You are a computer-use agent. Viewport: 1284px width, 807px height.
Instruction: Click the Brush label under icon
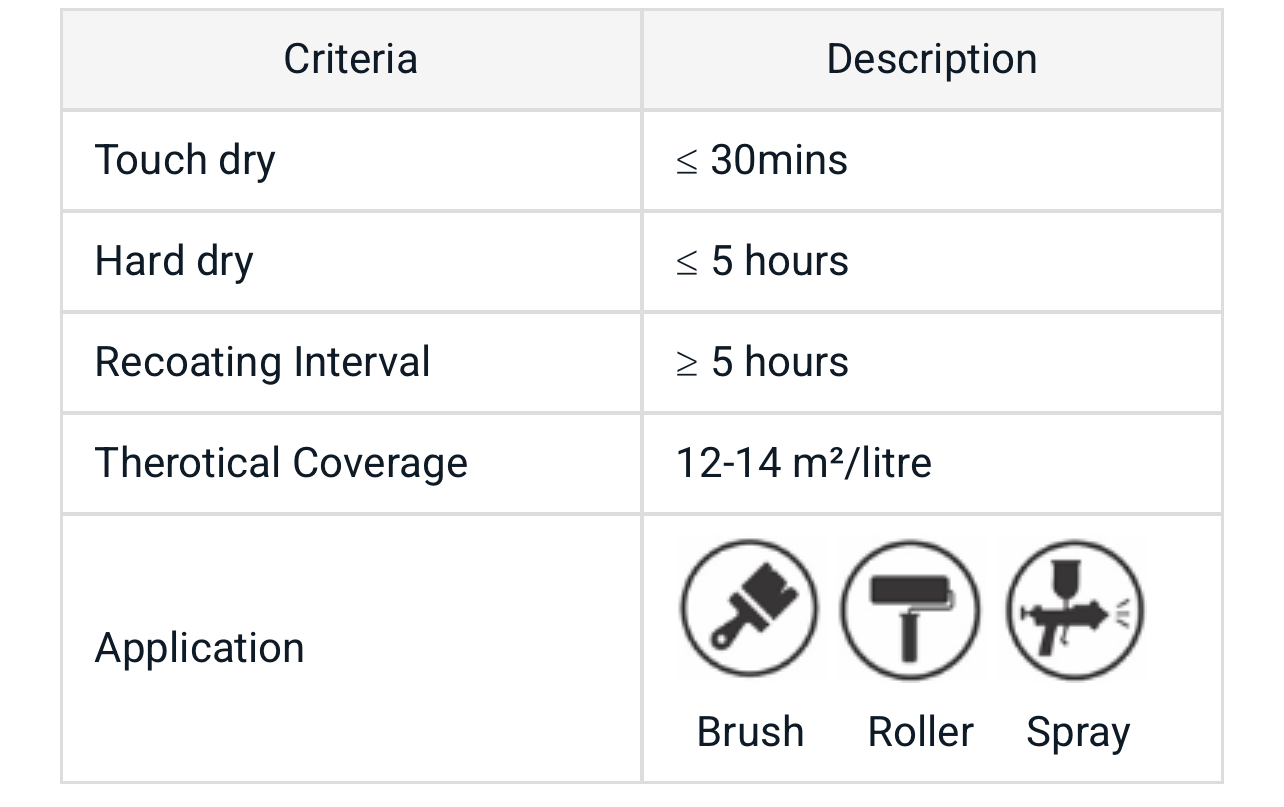(x=750, y=732)
